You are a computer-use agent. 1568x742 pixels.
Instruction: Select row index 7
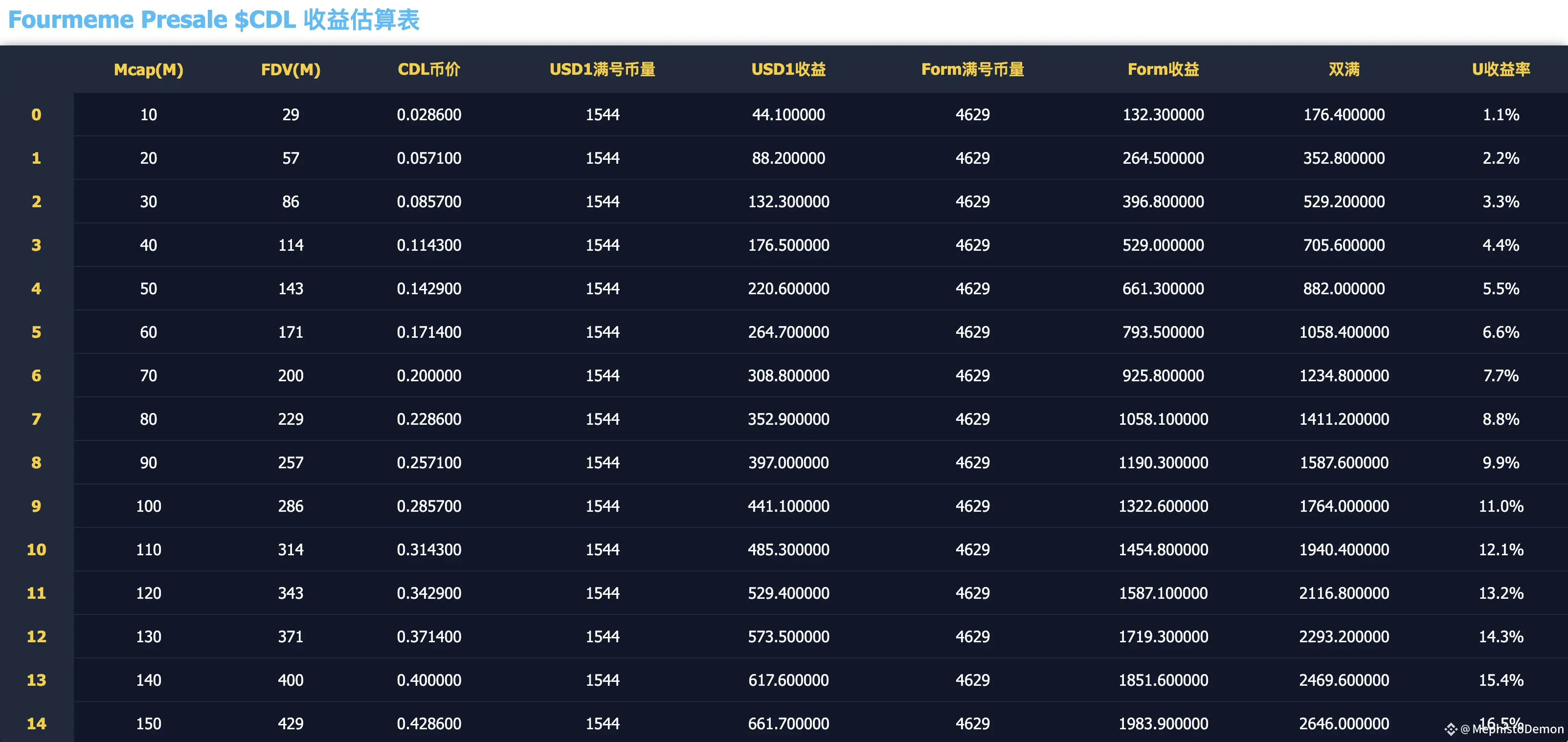point(37,419)
